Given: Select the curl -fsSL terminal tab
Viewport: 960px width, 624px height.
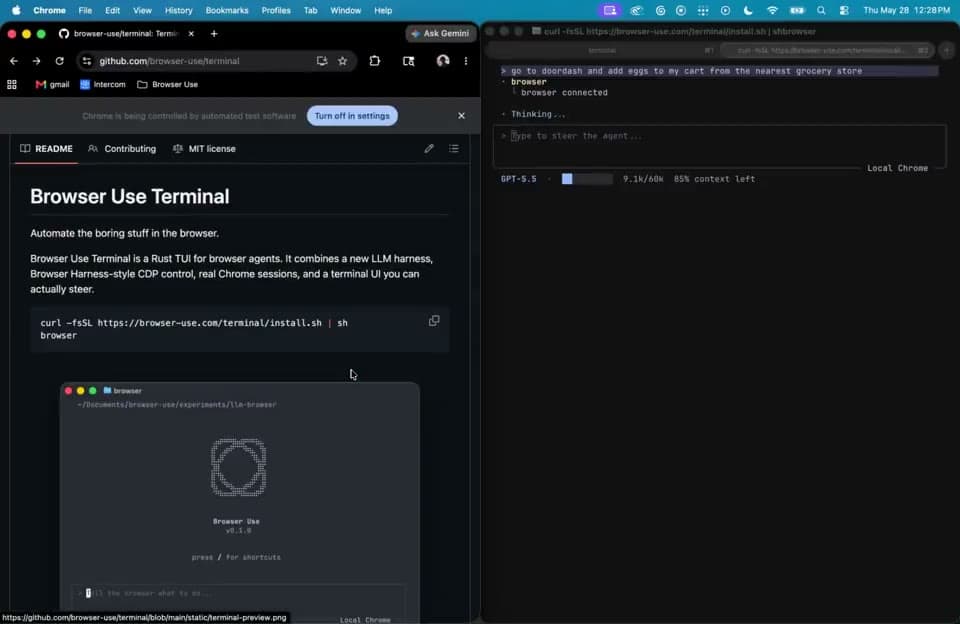Looking at the screenshot, I should click(x=827, y=50).
